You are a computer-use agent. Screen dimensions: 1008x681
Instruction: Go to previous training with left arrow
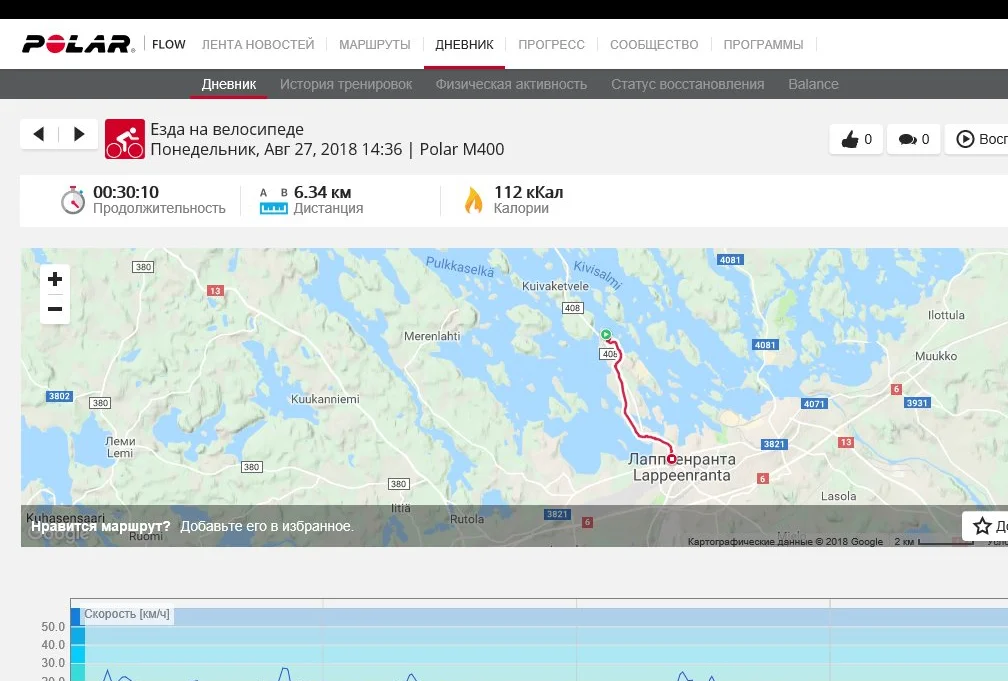[x=39, y=134]
